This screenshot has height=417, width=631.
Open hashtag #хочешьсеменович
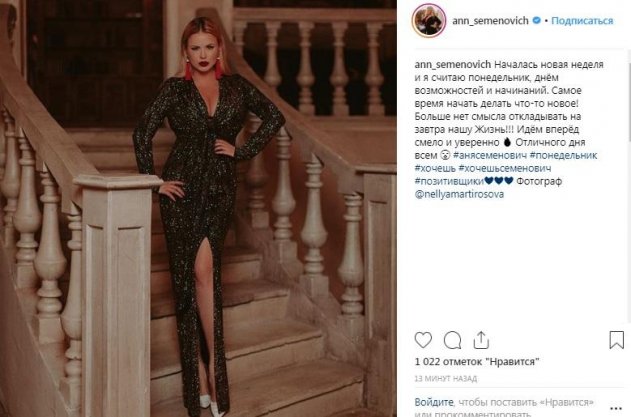[x=505, y=168]
